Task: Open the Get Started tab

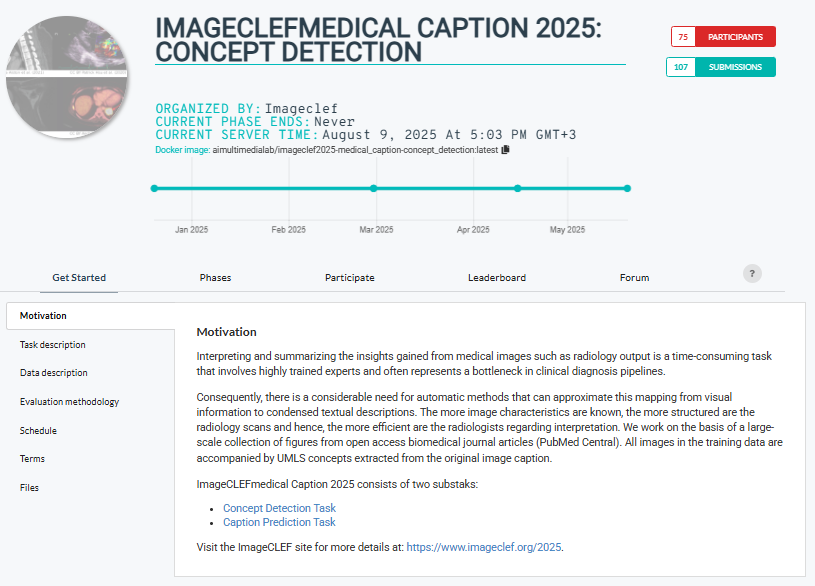Action: [79, 278]
